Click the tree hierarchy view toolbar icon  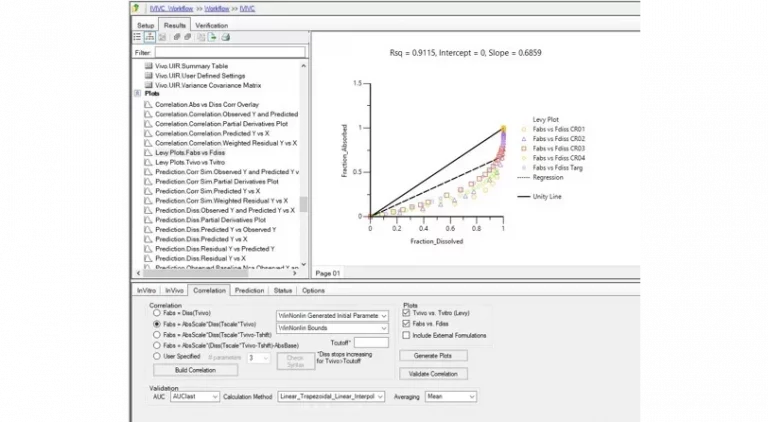click(x=149, y=37)
